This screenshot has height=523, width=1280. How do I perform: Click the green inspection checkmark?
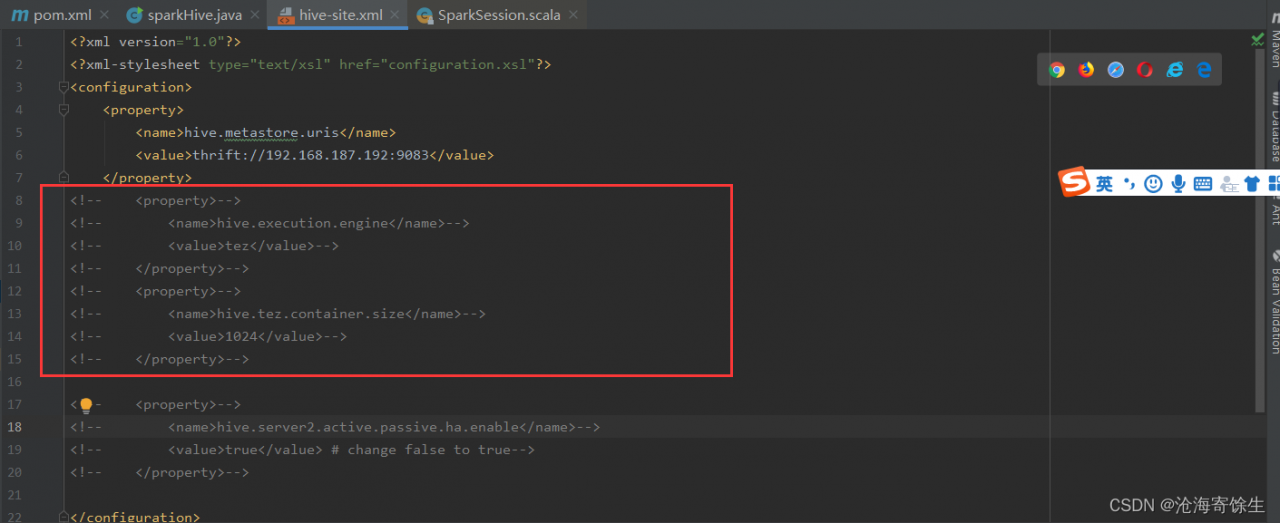pos(1257,40)
